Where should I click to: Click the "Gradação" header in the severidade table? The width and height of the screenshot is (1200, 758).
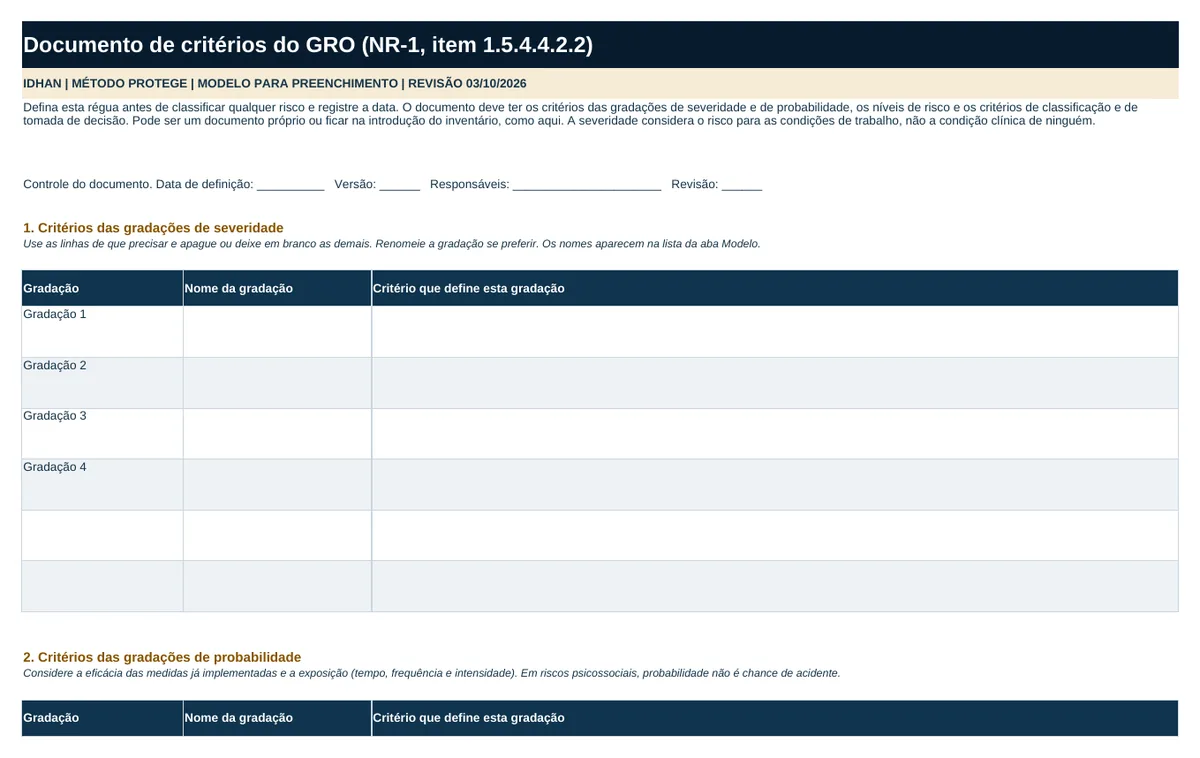pos(102,288)
